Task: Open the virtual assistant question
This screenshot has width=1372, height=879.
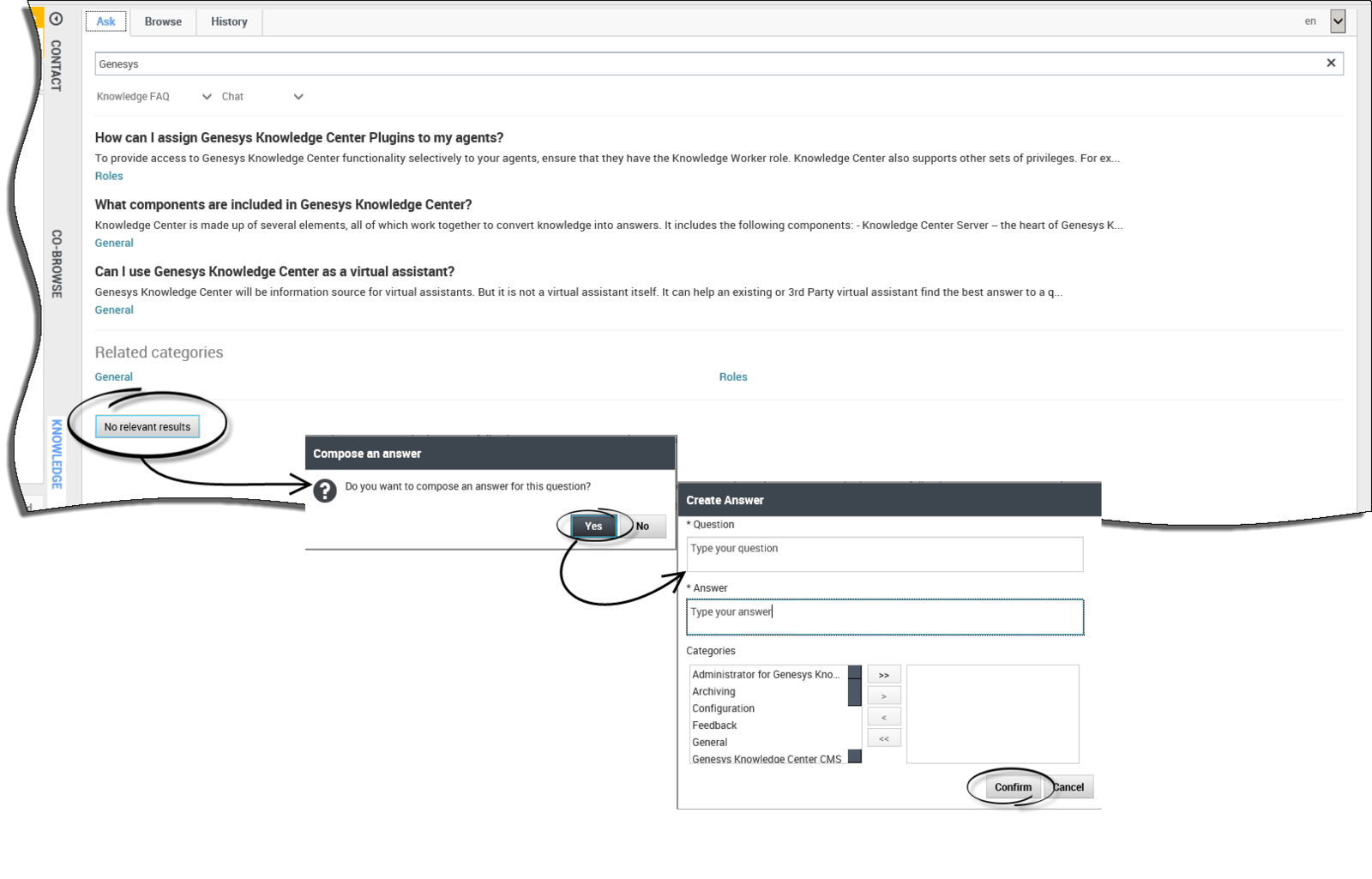Action: pyautogui.click(x=274, y=271)
